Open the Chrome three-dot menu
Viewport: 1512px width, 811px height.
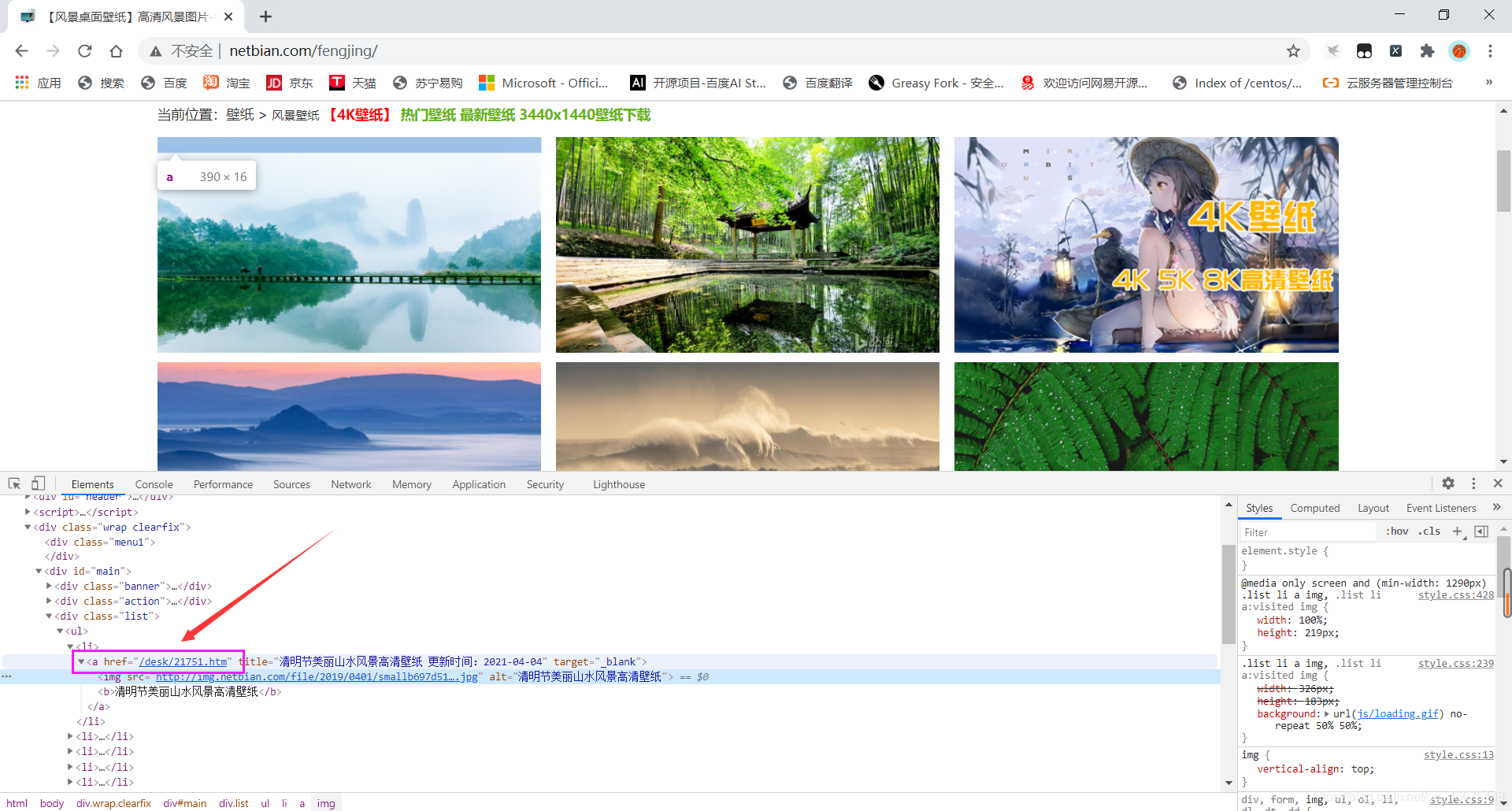tap(1490, 50)
